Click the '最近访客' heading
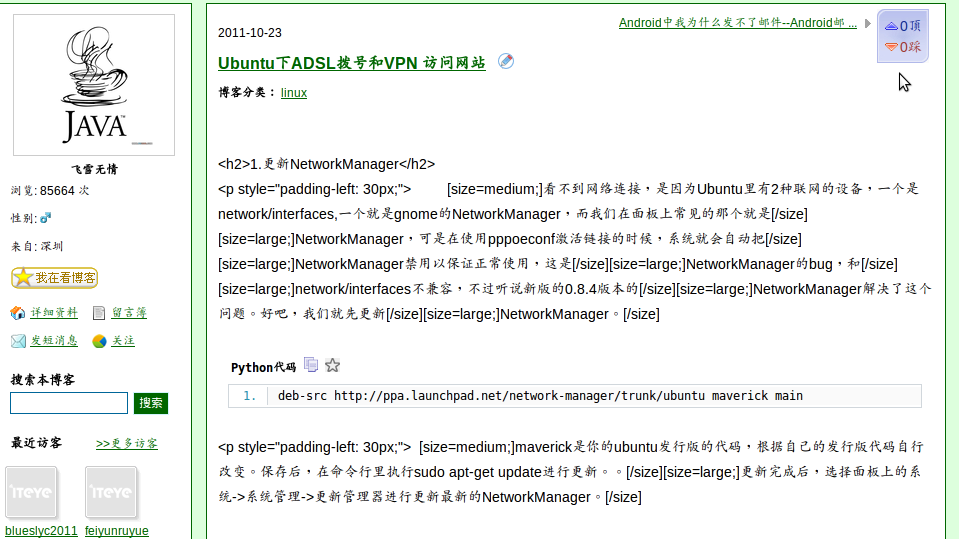 pyautogui.click(x=36, y=443)
